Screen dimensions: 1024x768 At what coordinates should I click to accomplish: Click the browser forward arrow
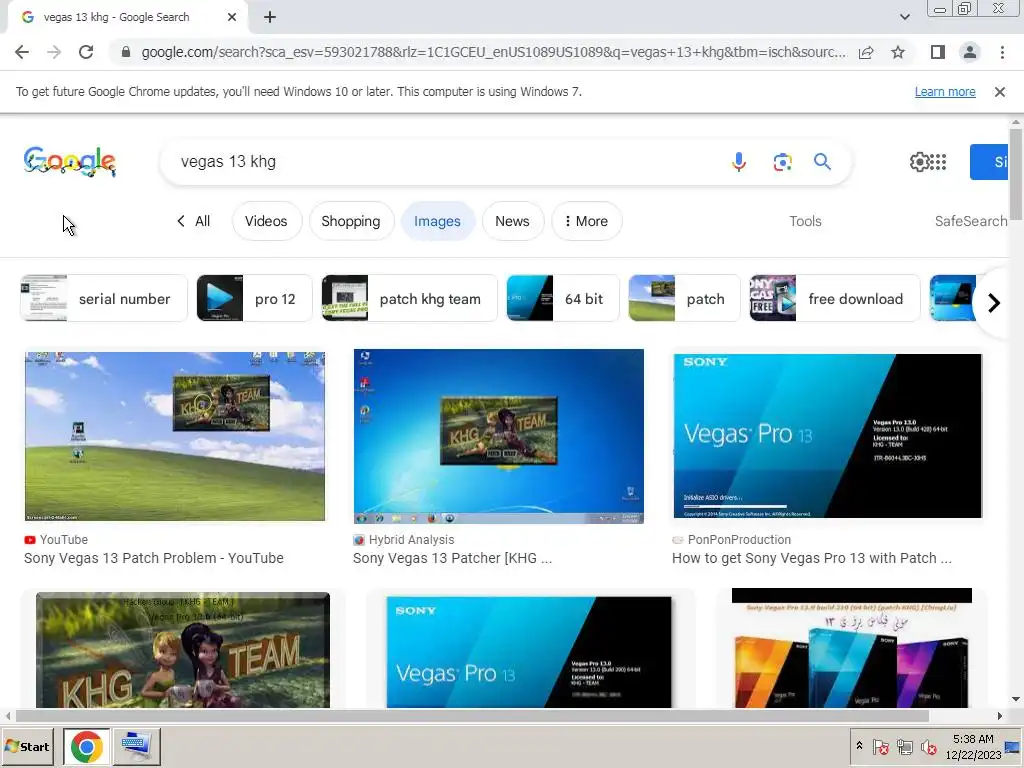pos(54,52)
